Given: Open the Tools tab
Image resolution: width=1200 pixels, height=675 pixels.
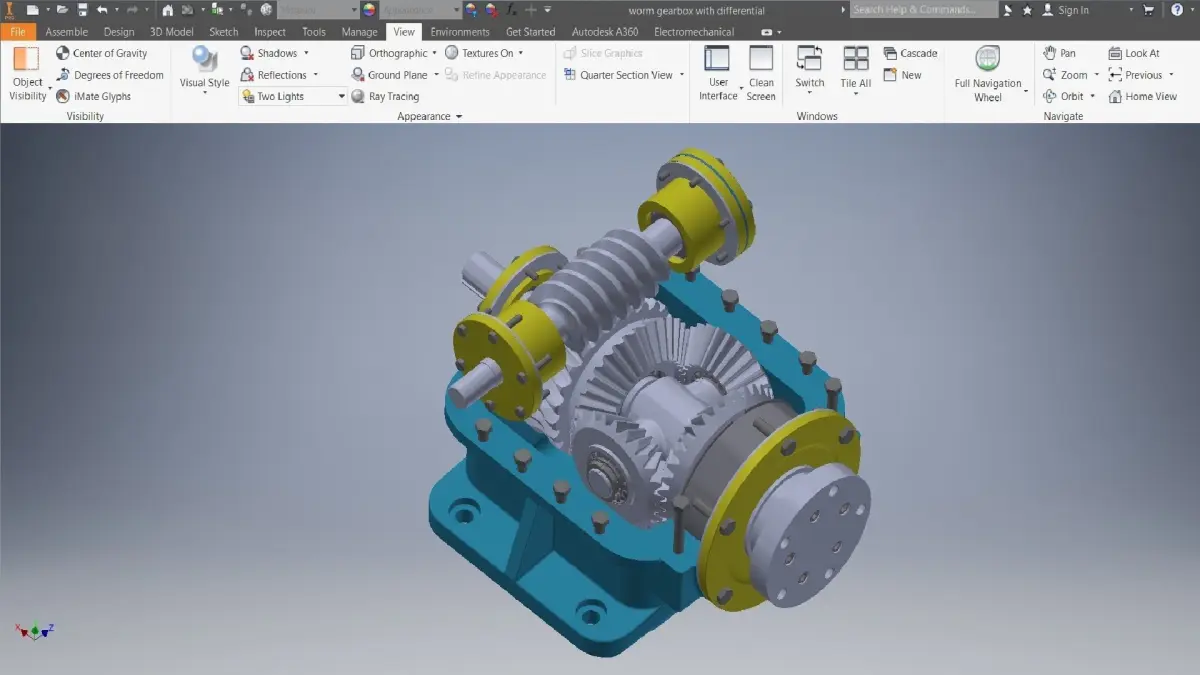Looking at the screenshot, I should click(x=314, y=32).
